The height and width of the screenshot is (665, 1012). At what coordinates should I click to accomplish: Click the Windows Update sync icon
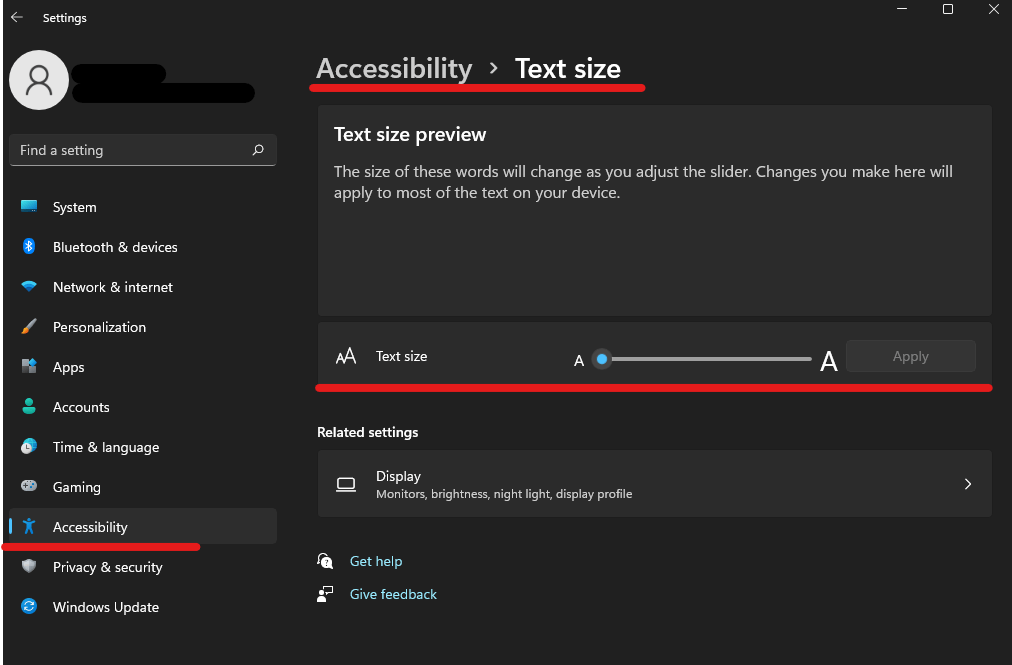(30, 607)
